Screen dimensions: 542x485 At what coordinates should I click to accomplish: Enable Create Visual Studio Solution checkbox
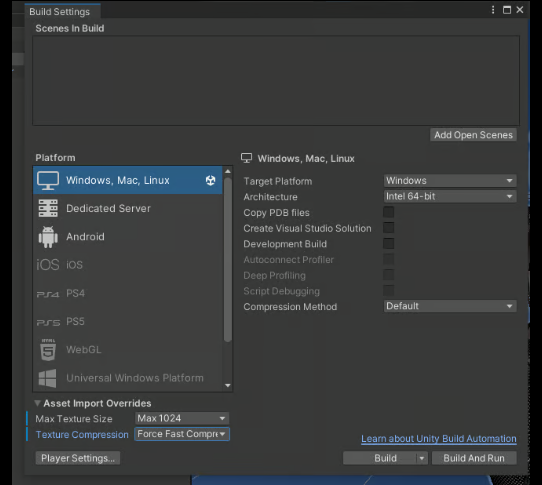point(389,228)
